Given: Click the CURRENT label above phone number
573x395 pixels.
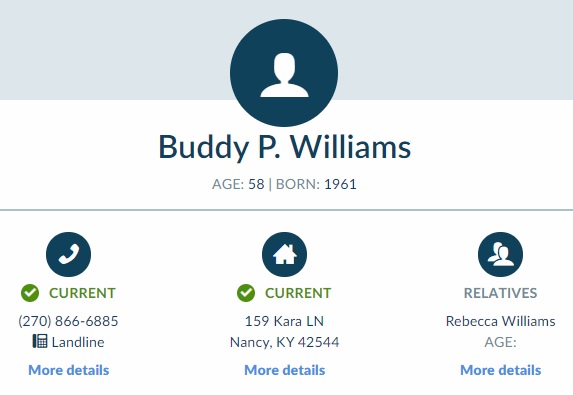Looking at the screenshot, I should coord(82,293).
